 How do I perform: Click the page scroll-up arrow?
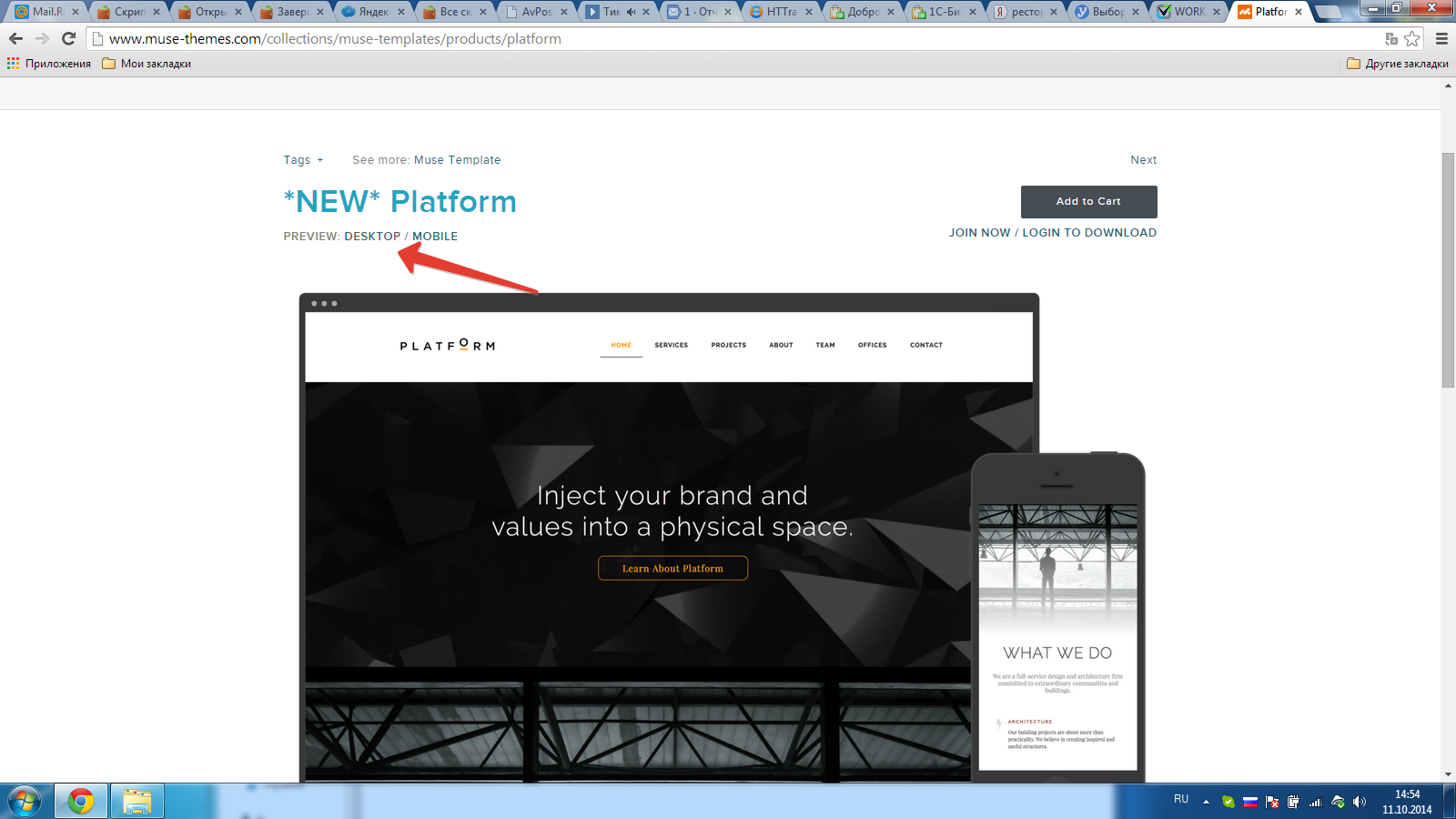(x=1448, y=86)
